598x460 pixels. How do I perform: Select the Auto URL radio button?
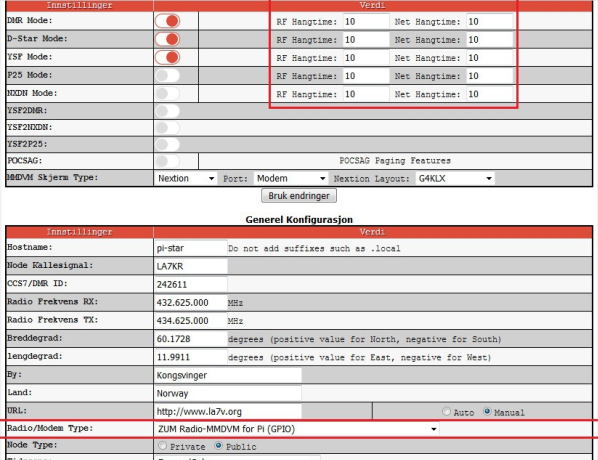446,412
